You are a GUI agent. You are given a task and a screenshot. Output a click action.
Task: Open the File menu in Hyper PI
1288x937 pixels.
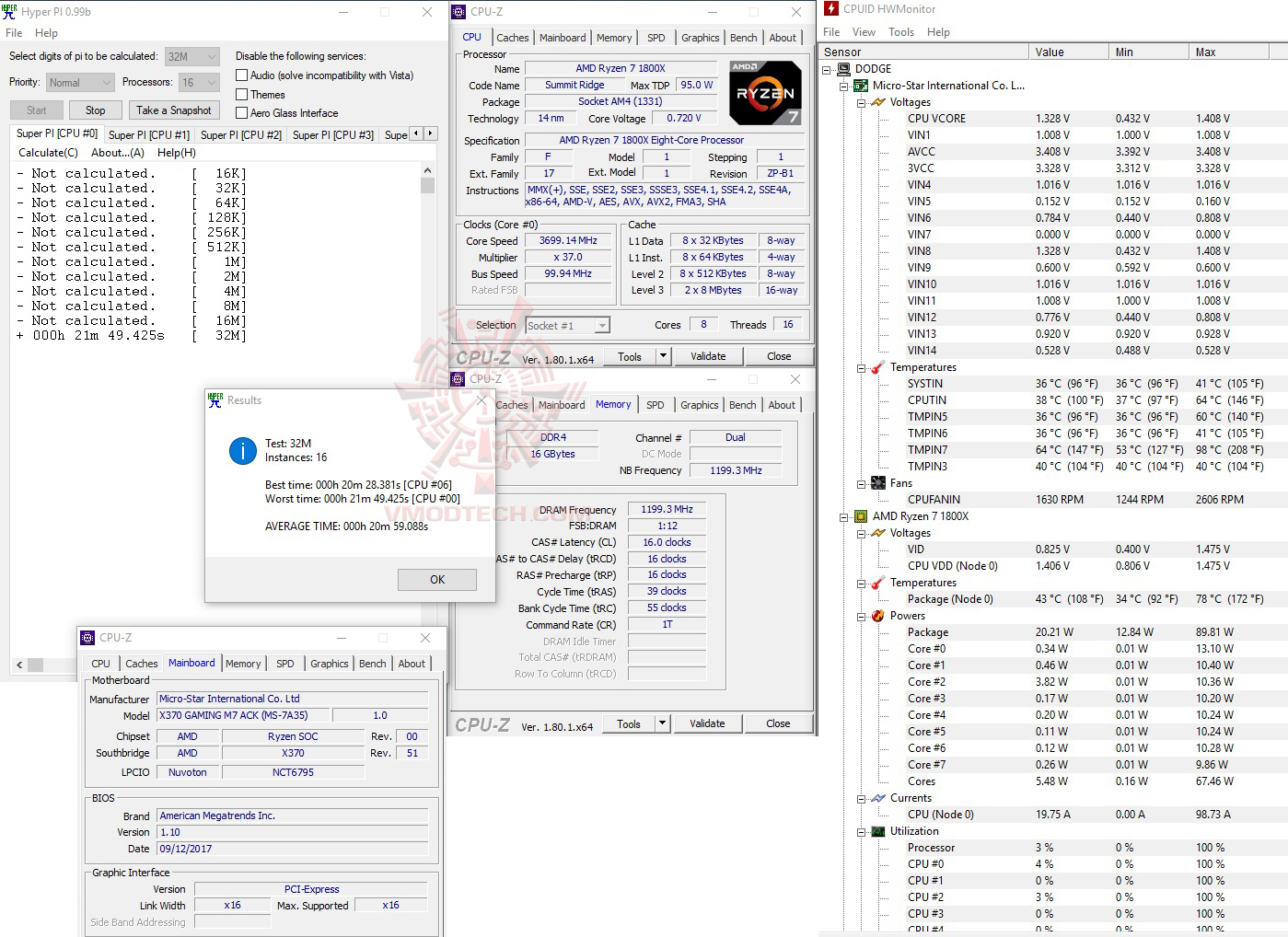pyautogui.click(x=14, y=33)
